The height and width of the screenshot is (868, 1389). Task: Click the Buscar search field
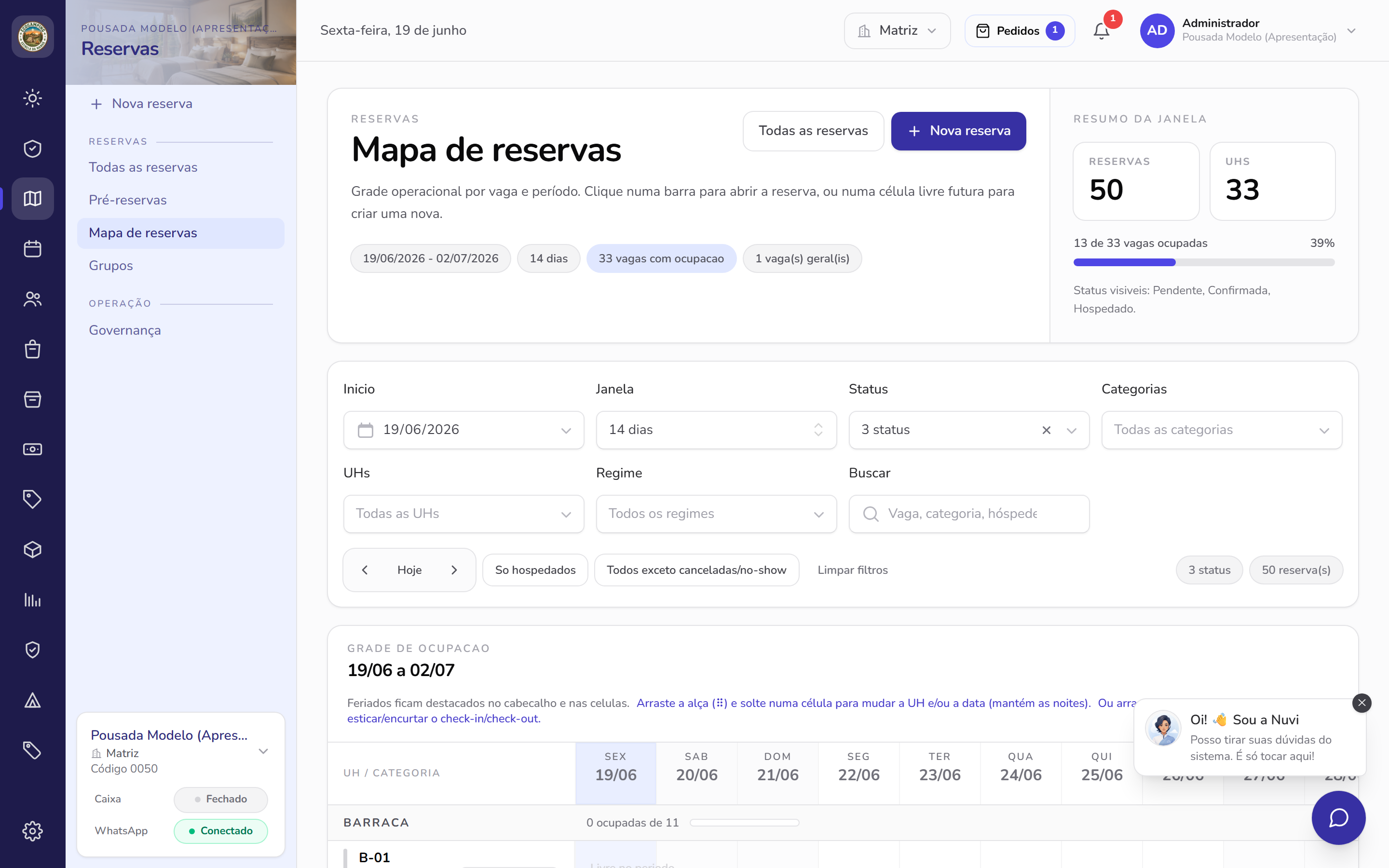point(969,514)
